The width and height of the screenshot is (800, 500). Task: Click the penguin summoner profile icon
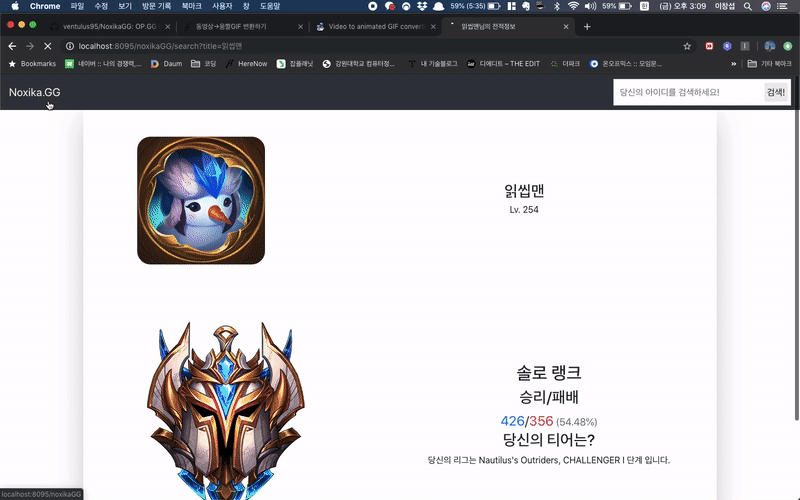(x=201, y=201)
